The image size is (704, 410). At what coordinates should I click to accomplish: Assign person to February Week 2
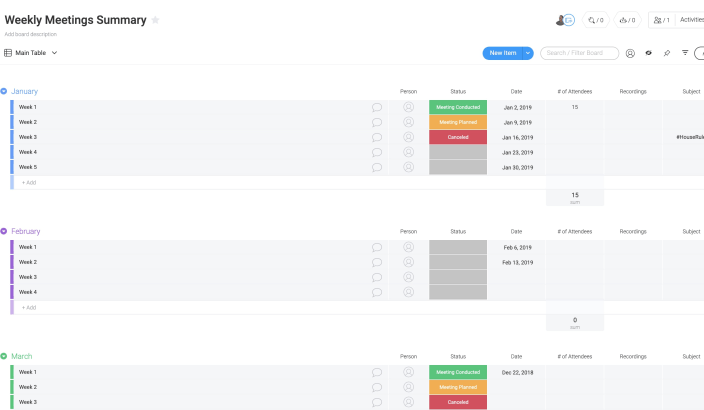[409, 262]
